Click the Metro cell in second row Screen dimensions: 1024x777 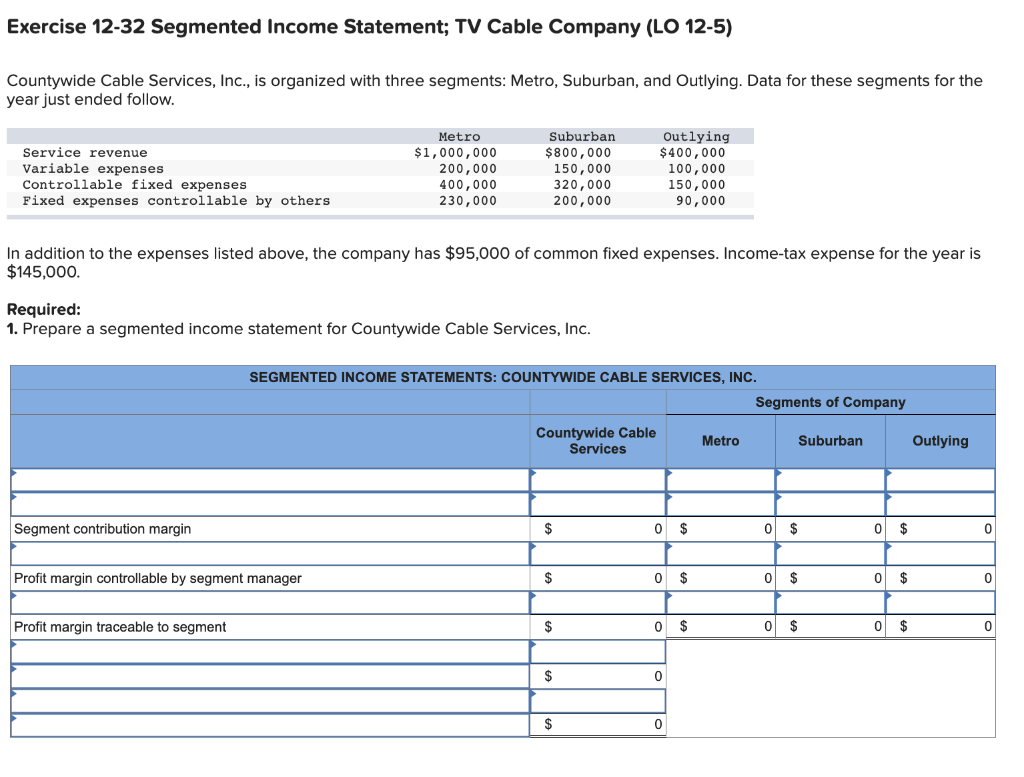720,504
